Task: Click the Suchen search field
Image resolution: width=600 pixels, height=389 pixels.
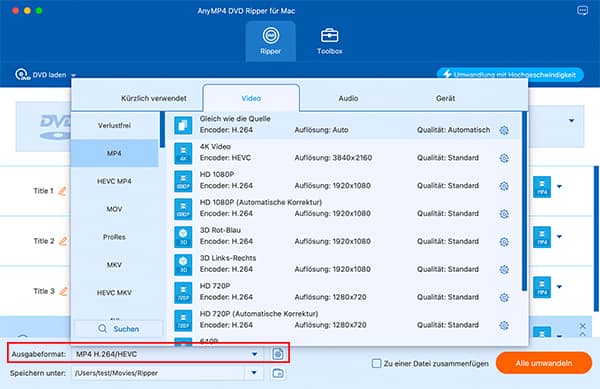Action: tap(118, 329)
